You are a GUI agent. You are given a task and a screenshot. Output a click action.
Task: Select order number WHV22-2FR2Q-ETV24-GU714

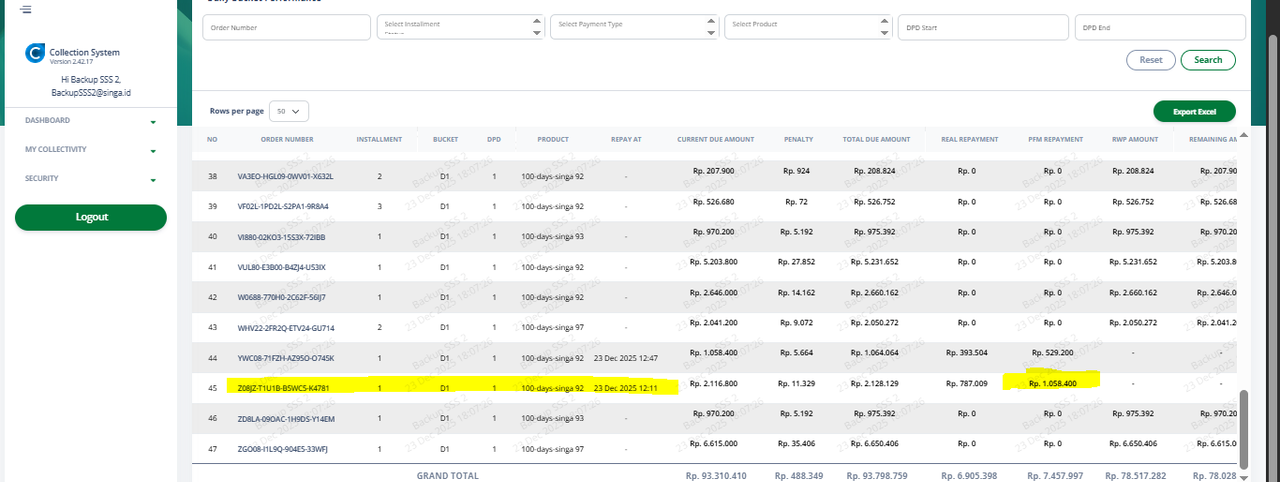coord(285,327)
